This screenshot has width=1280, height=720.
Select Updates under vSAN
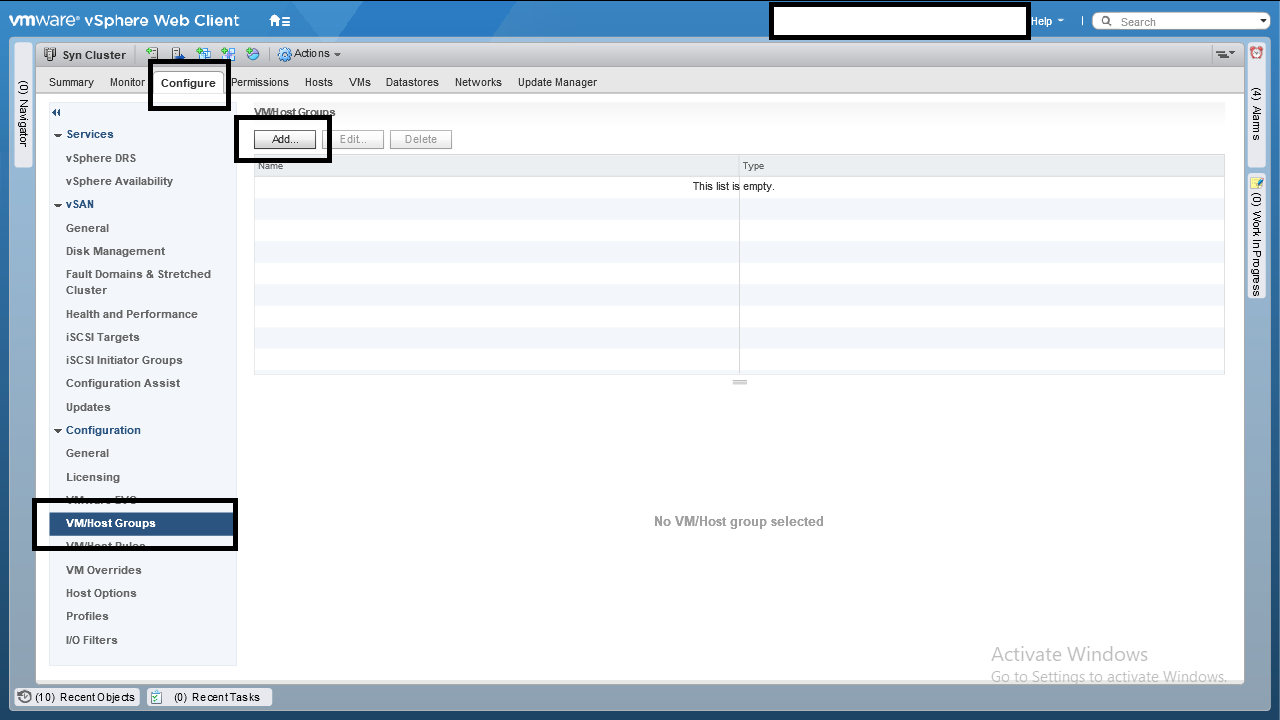pos(88,407)
